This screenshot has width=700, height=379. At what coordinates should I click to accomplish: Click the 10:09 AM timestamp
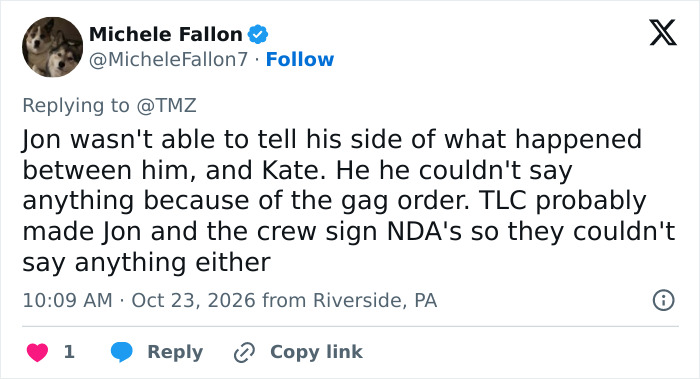tap(67, 300)
